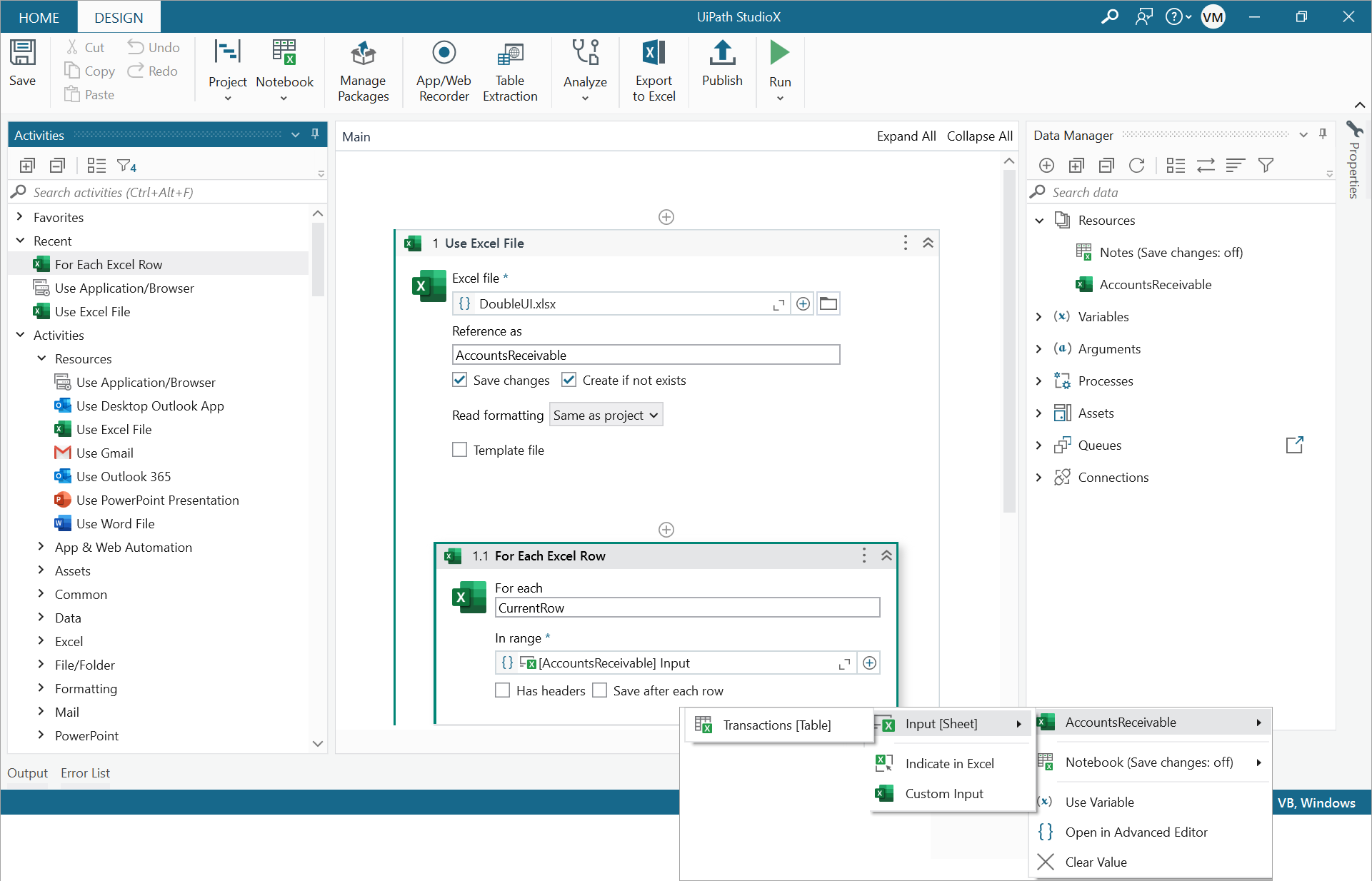Add an activity above For Each Excel Row

tap(666, 530)
